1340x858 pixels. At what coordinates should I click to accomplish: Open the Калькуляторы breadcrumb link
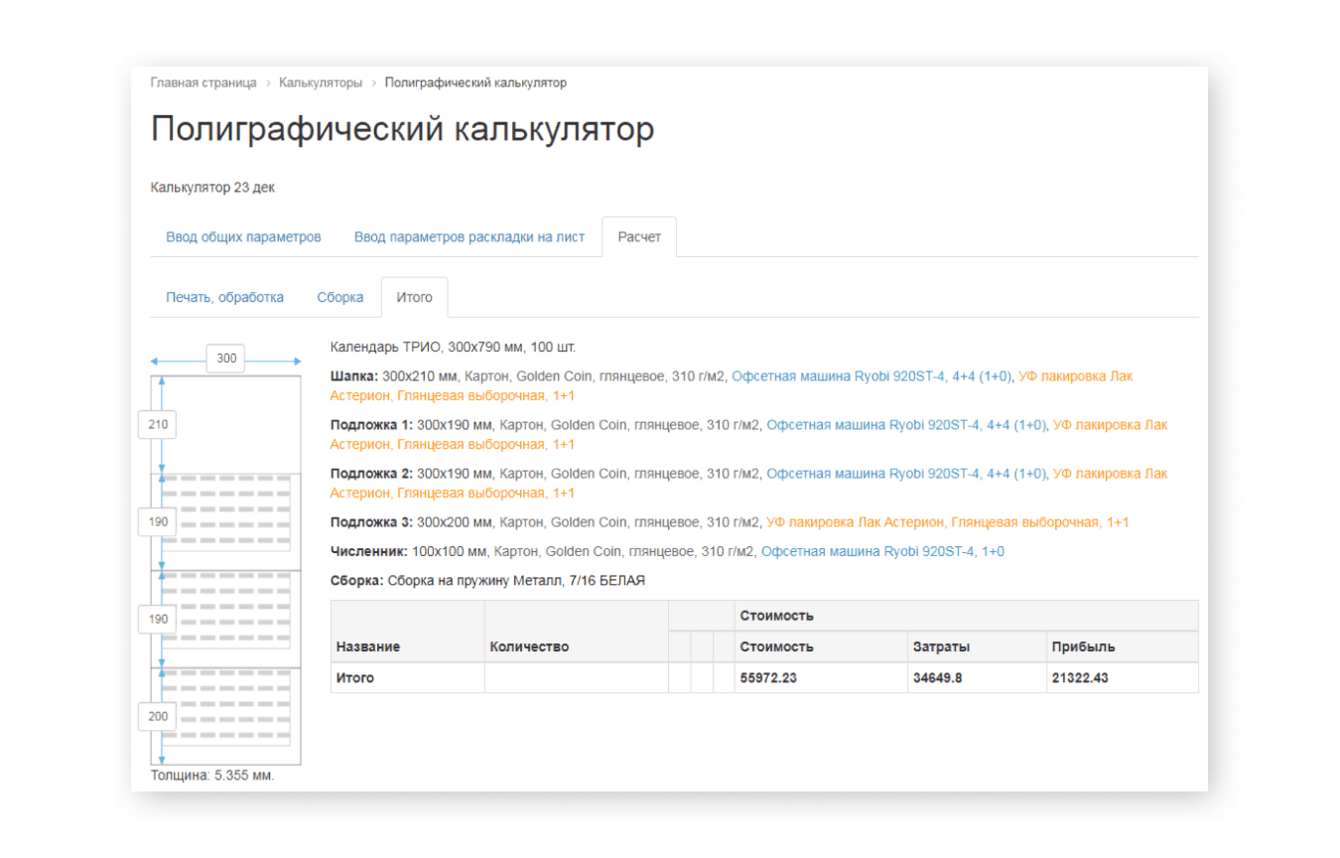320,83
